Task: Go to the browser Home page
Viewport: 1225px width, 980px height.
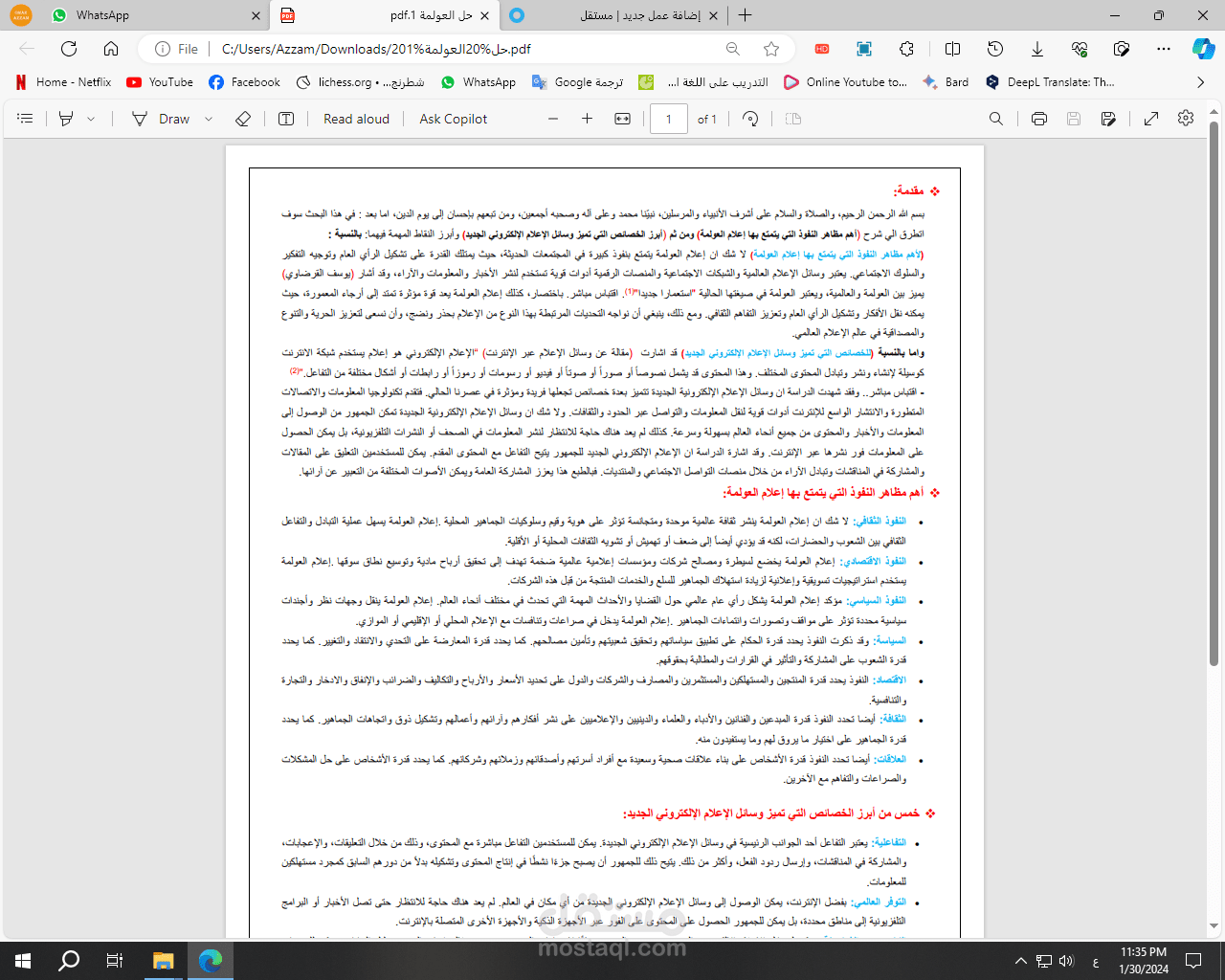Action: tap(111, 49)
